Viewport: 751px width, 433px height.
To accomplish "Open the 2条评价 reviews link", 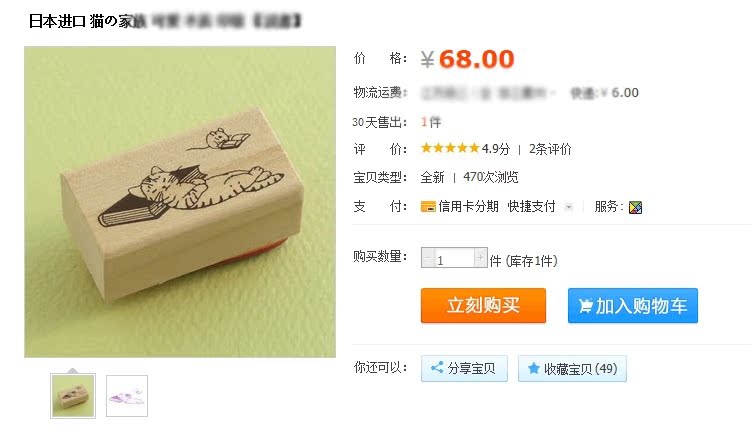I will (550, 149).
